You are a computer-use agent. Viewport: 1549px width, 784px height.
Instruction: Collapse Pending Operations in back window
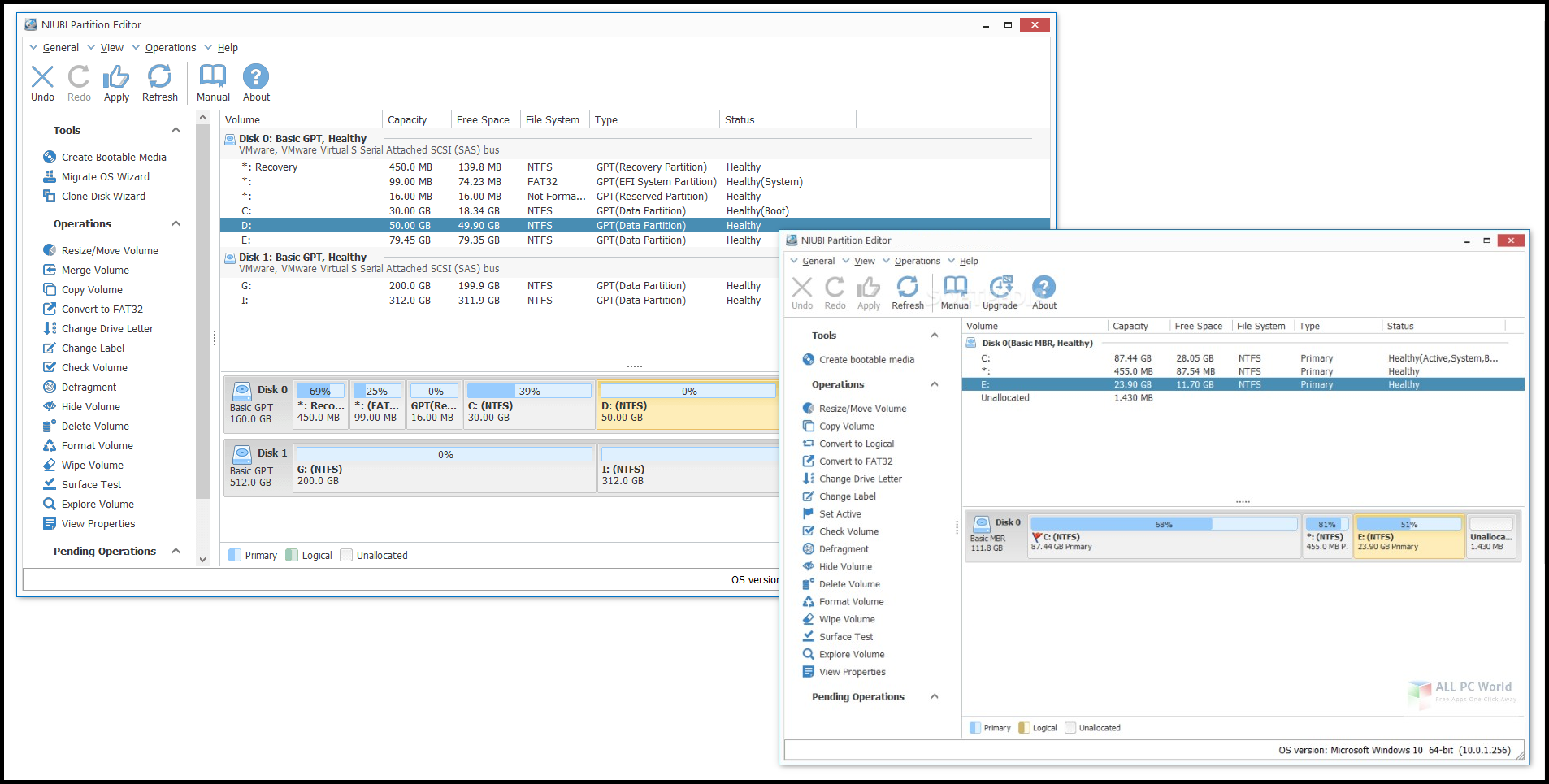coord(176,552)
